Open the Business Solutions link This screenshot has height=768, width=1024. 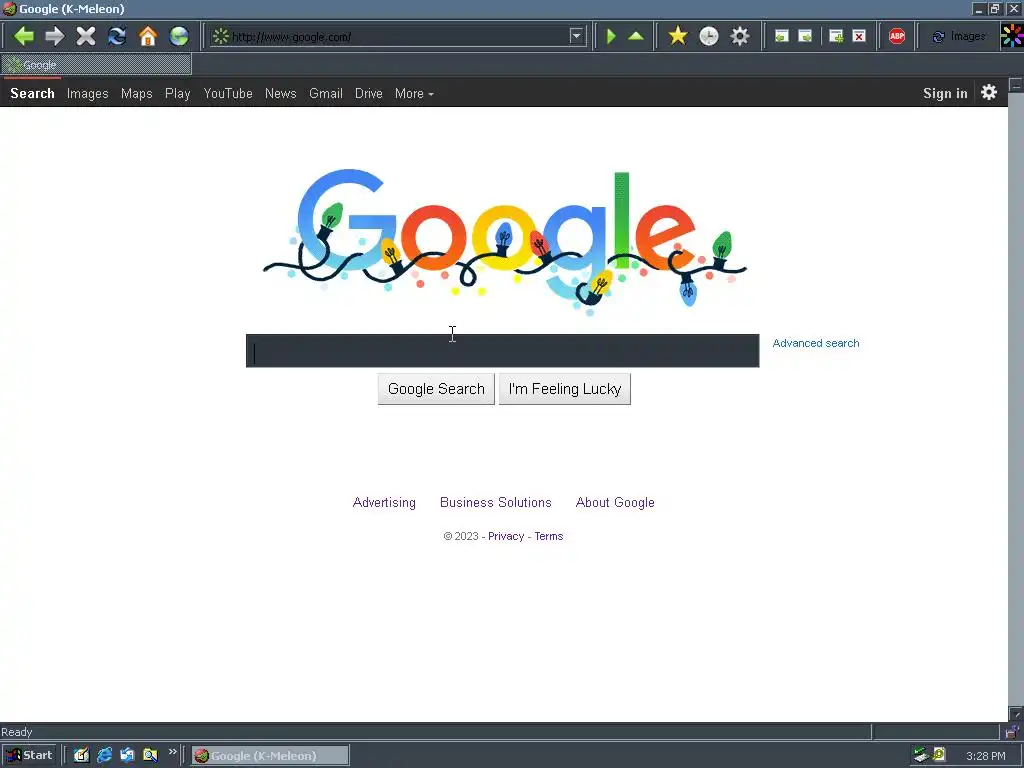[x=496, y=502]
